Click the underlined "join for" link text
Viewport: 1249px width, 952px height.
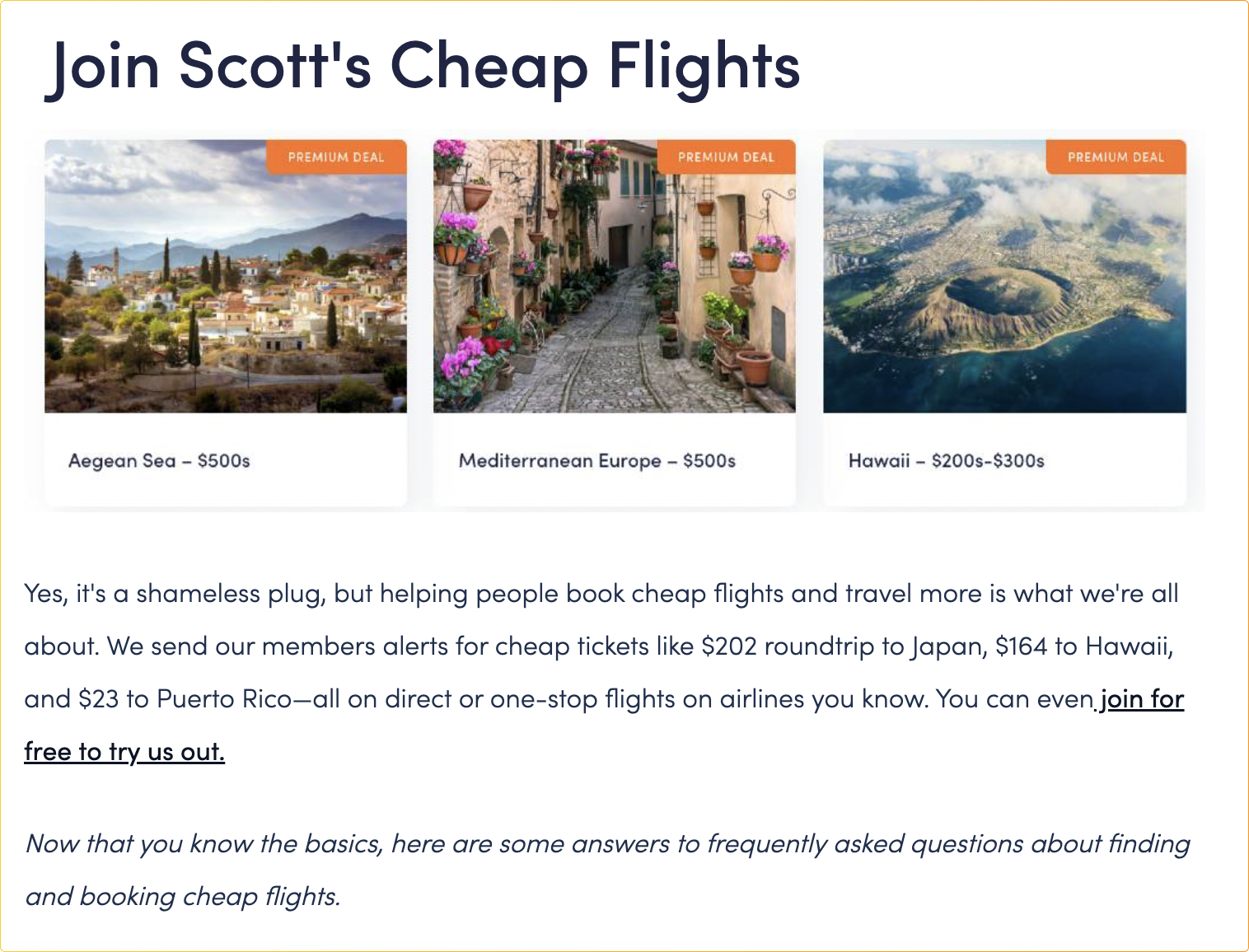1142,699
